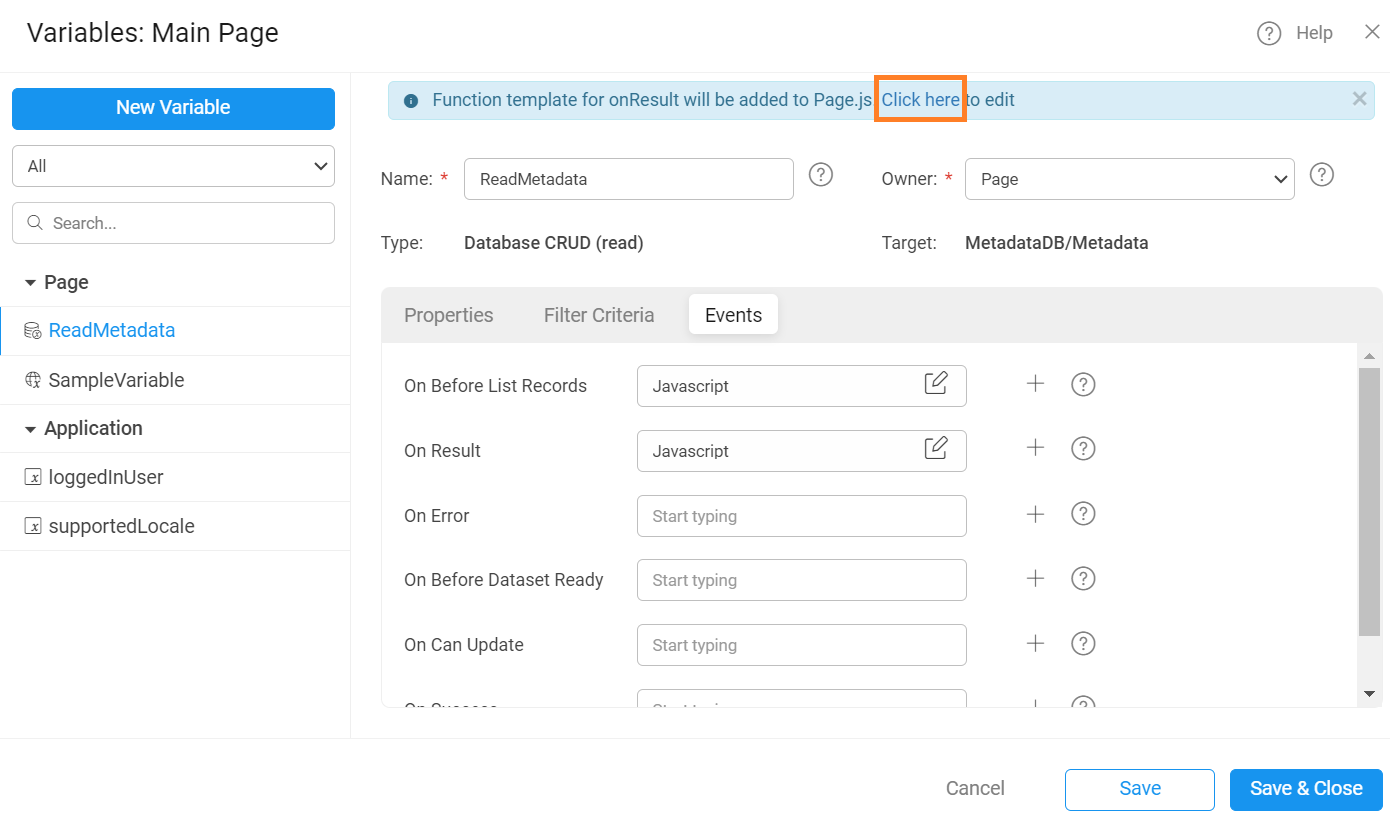Switch to the Properties tab
Image resolution: width=1390 pixels, height=814 pixels.
(448, 315)
